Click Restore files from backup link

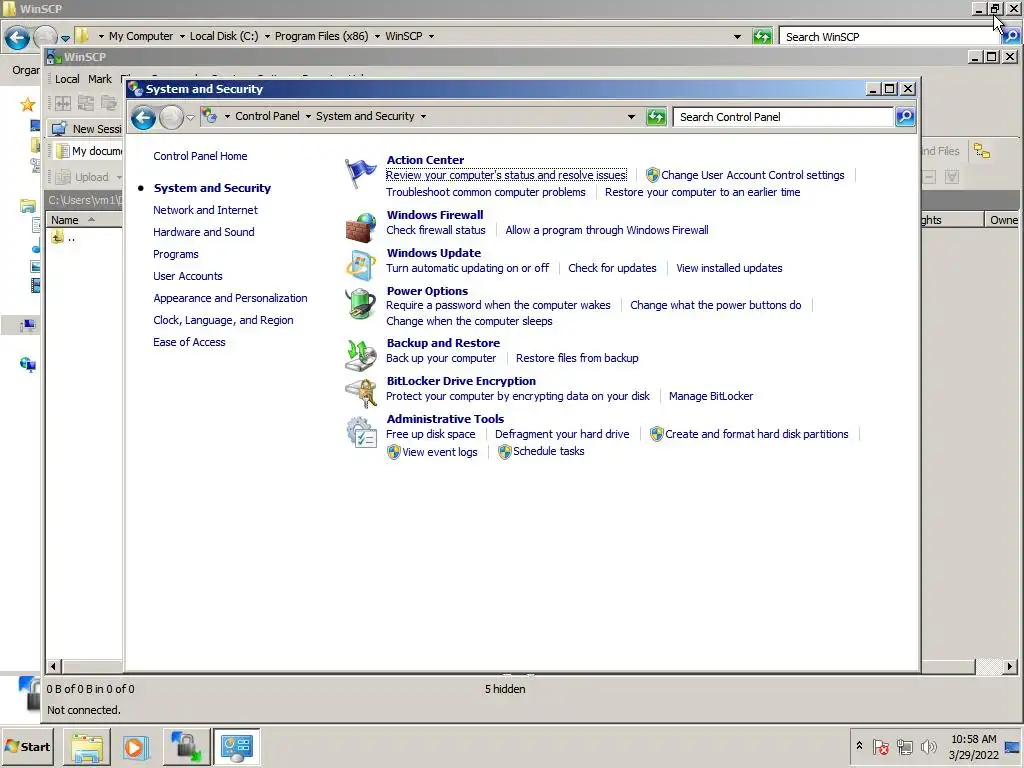[577, 358]
